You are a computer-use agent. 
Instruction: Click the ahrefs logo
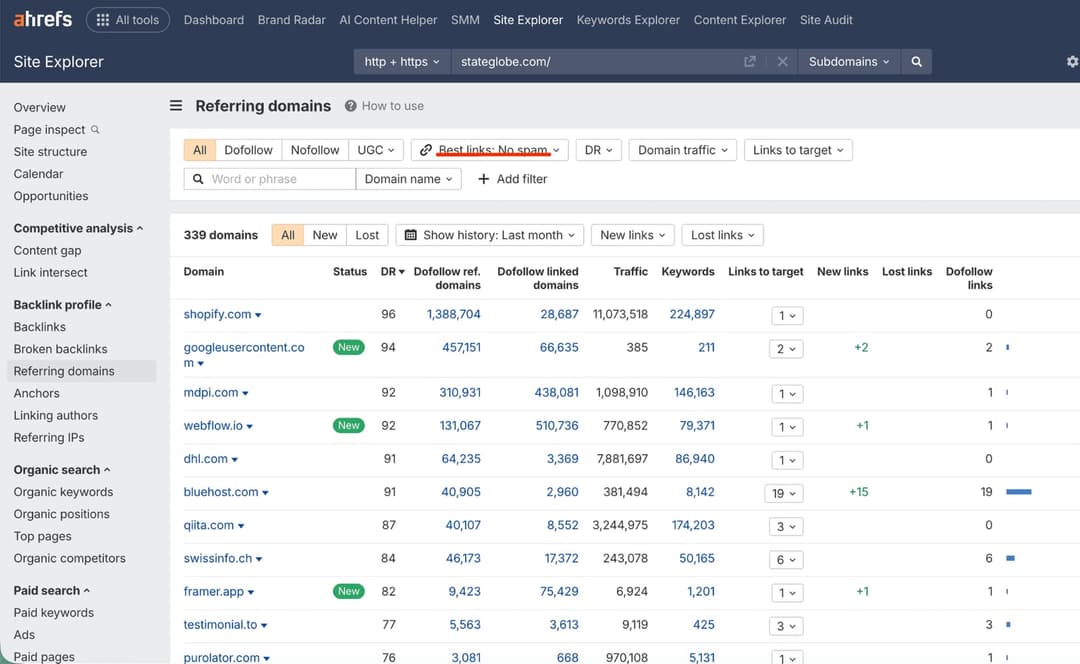point(43,19)
